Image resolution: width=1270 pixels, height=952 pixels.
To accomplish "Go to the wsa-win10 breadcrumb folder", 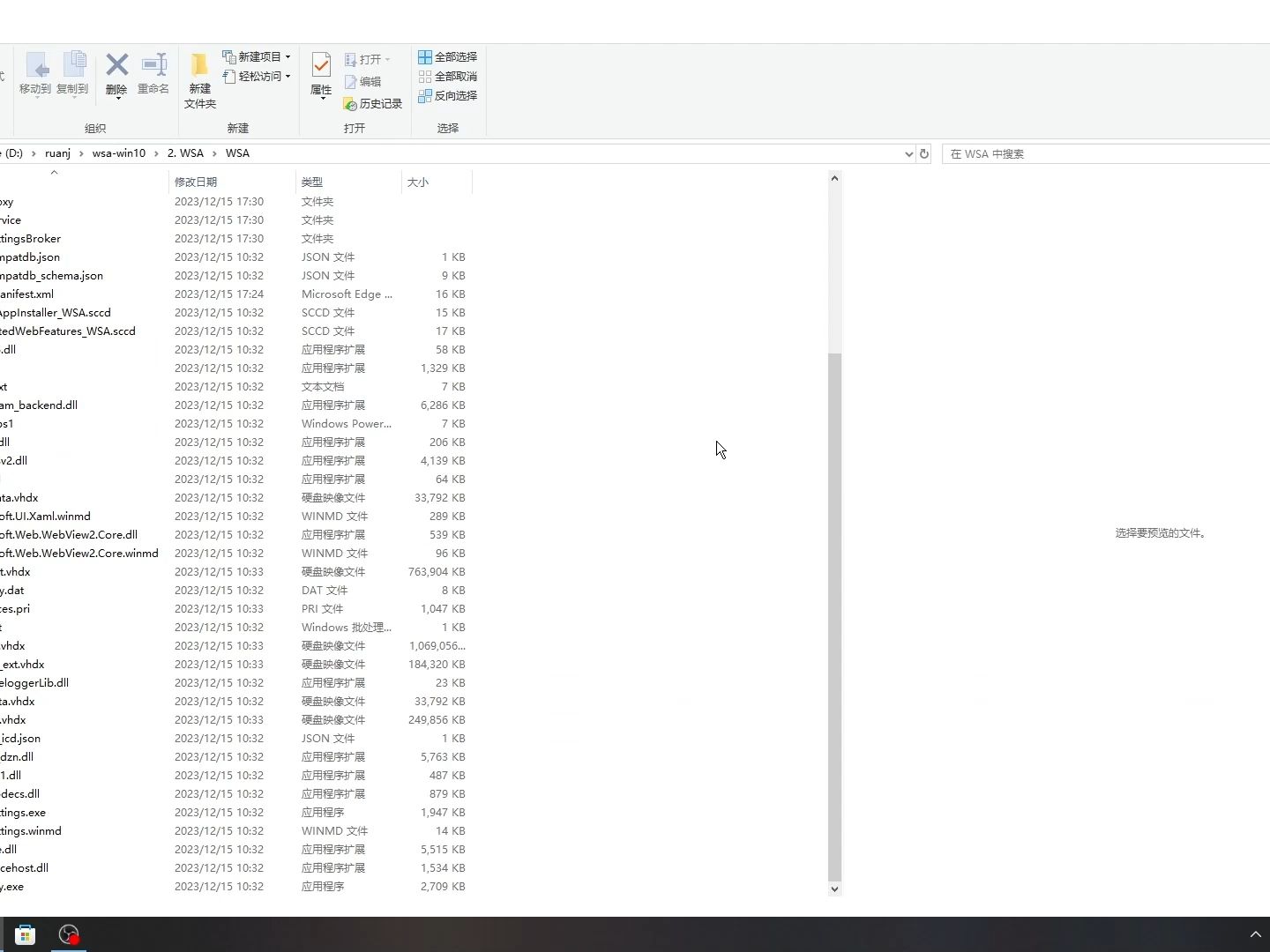I will (x=119, y=153).
